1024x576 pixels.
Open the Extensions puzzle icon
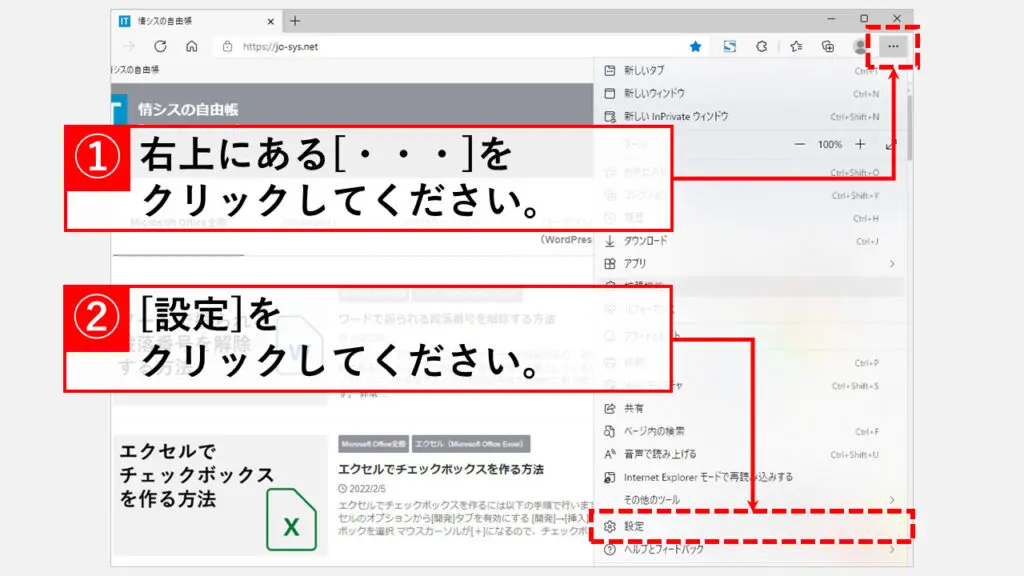coord(761,46)
